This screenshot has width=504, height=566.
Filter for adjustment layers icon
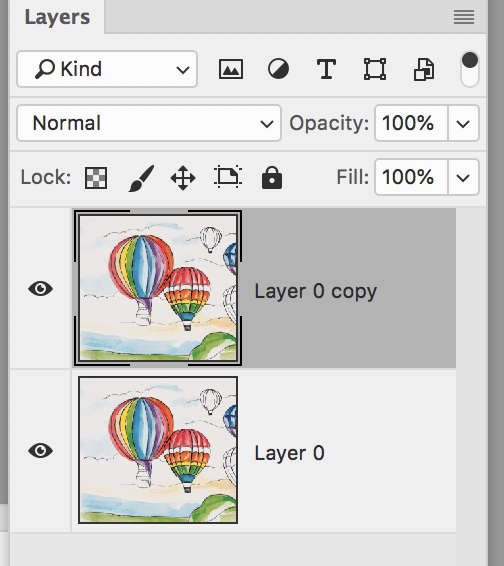point(278,69)
